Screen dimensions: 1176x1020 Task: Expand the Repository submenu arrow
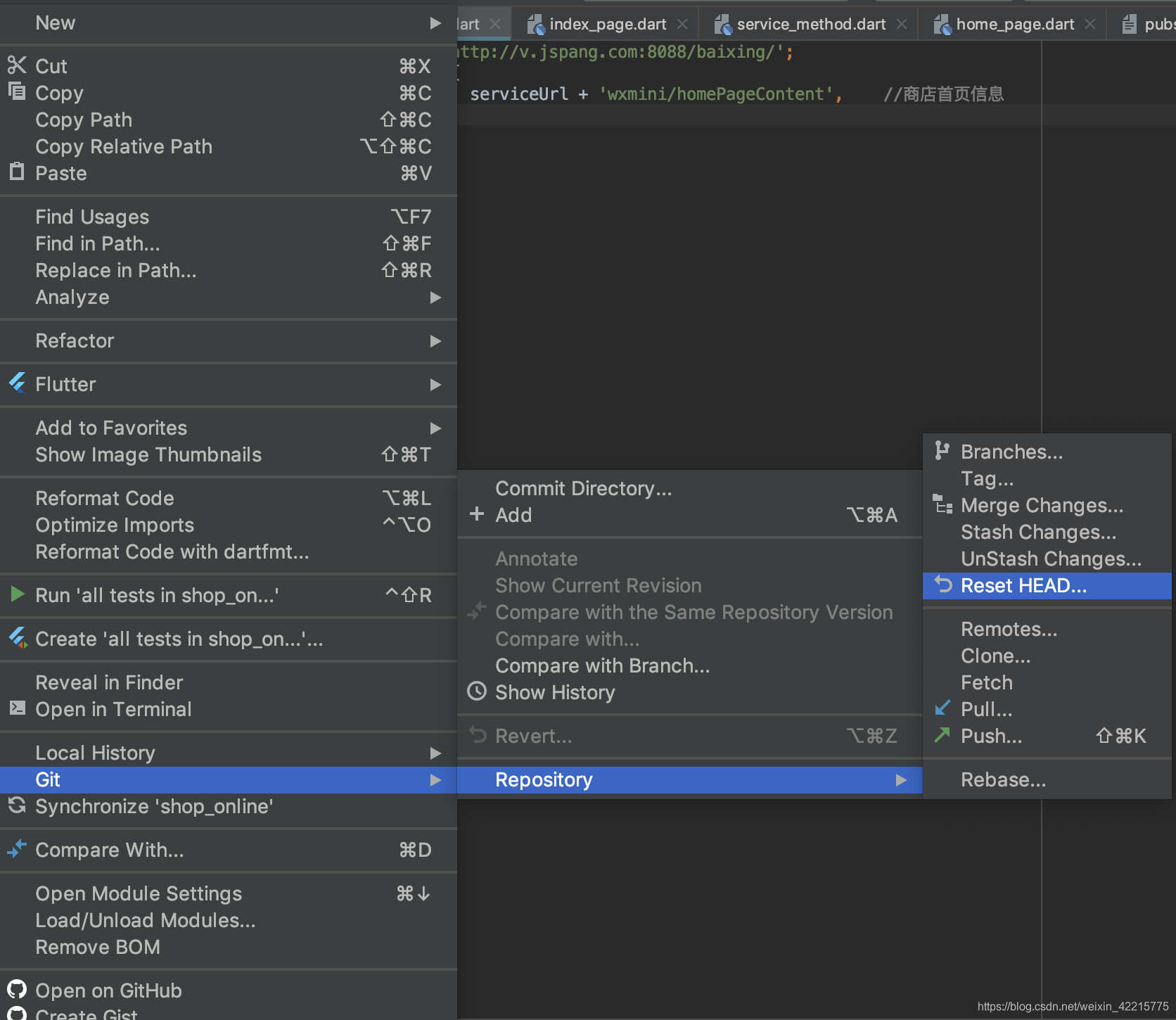[x=901, y=780]
